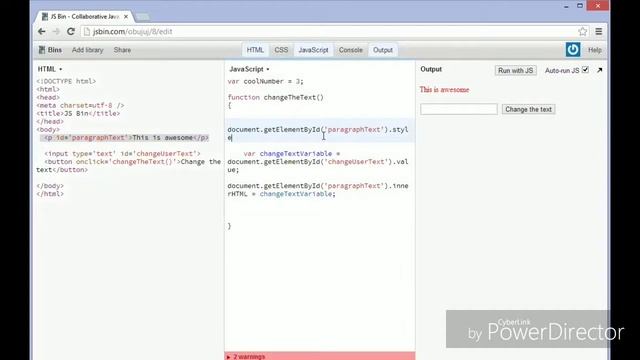The image size is (640, 360).
Task: Click the 'var changeTextVariable =' line
Action: [x=292, y=153]
